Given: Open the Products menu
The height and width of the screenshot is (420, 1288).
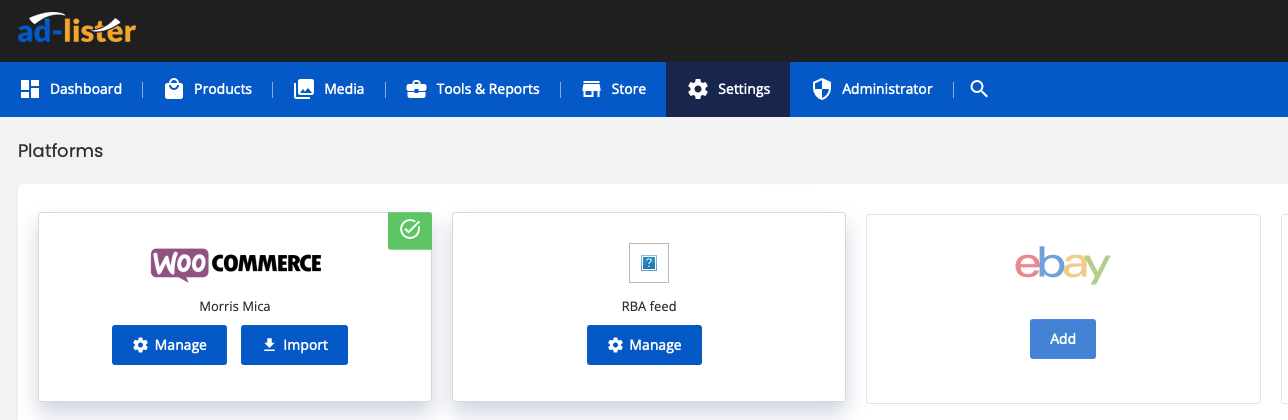Looking at the screenshot, I should 208,89.
